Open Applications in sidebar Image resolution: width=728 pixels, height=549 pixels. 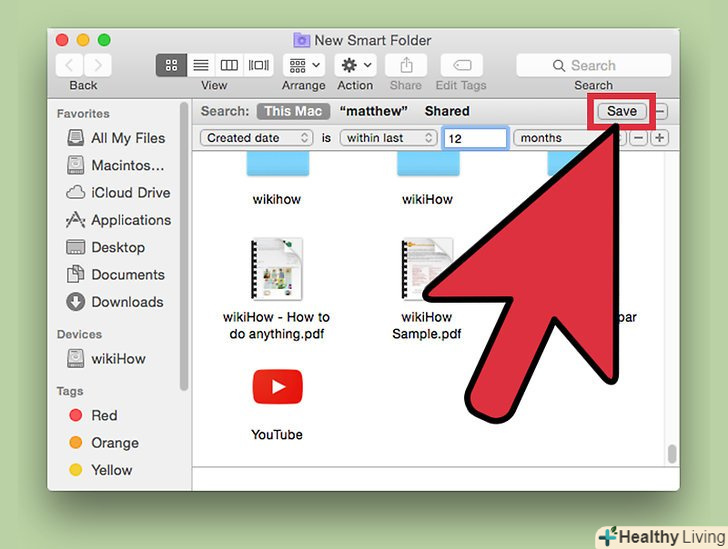pos(119,220)
